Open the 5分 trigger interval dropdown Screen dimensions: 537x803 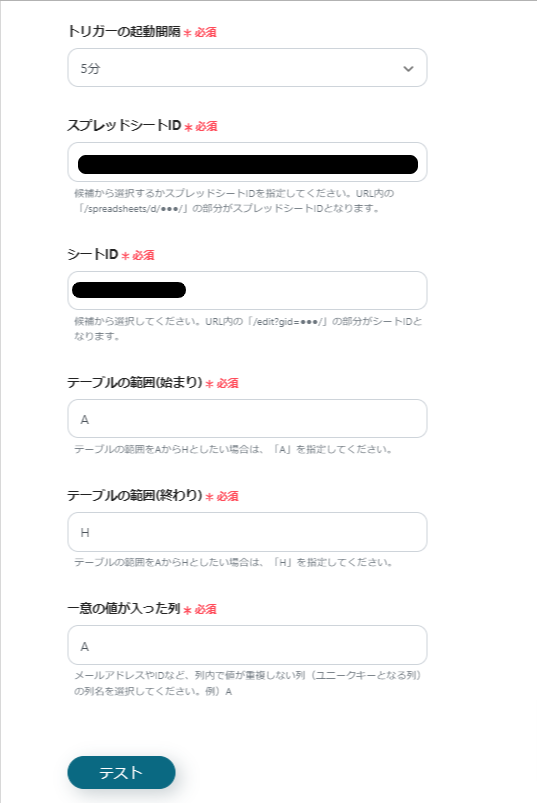tap(247, 68)
